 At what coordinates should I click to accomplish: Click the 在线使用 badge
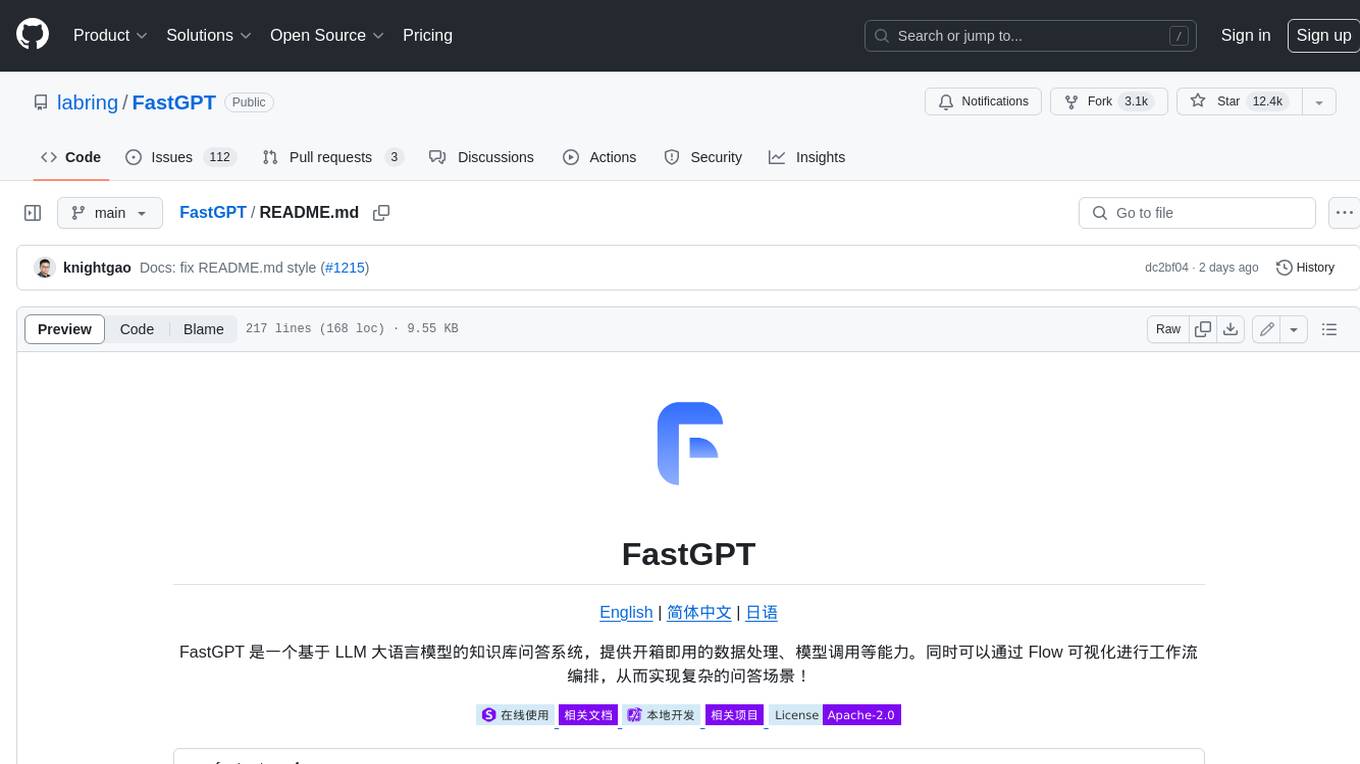(x=516, y=715)
